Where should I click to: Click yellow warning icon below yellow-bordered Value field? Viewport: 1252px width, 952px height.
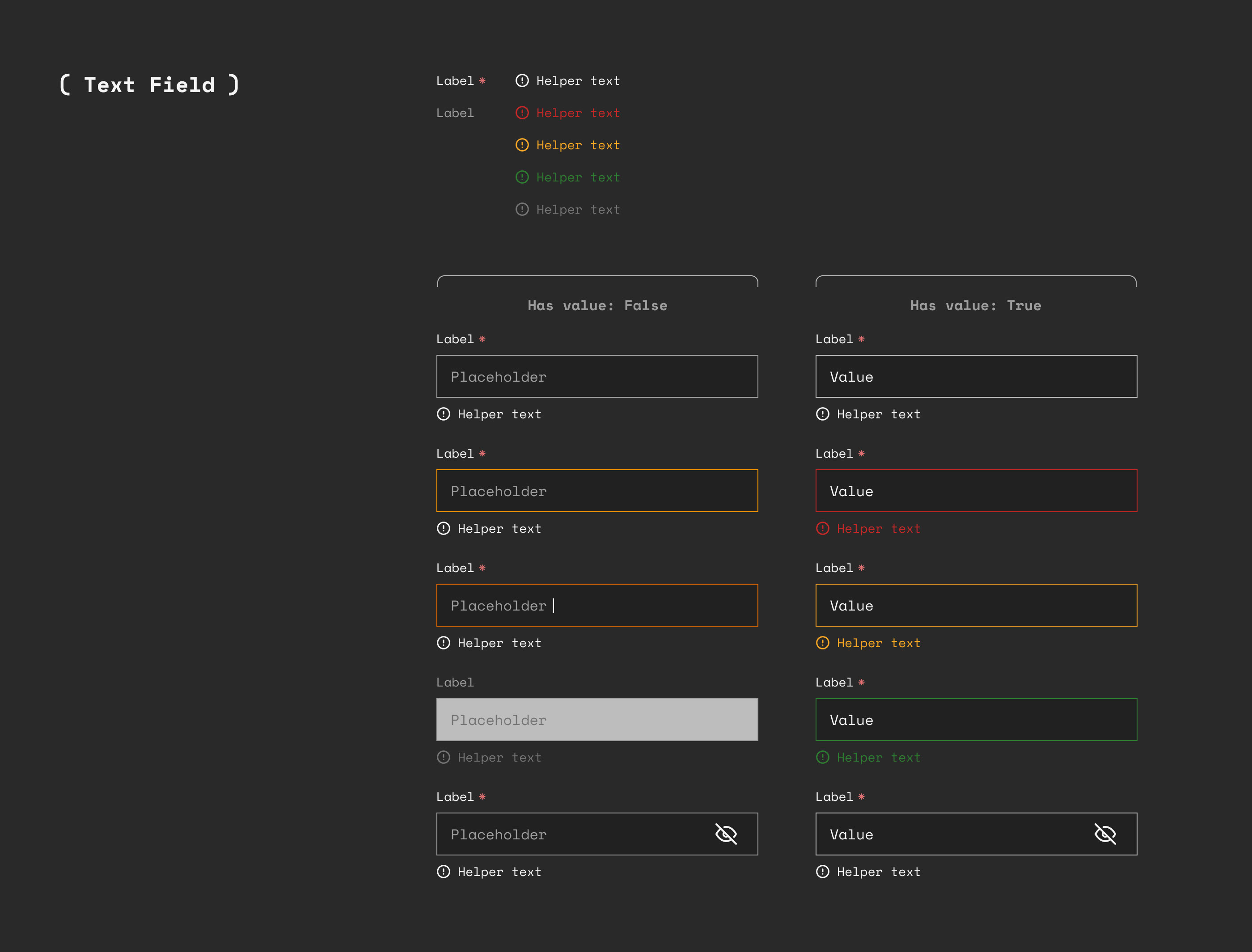[822, 643]
